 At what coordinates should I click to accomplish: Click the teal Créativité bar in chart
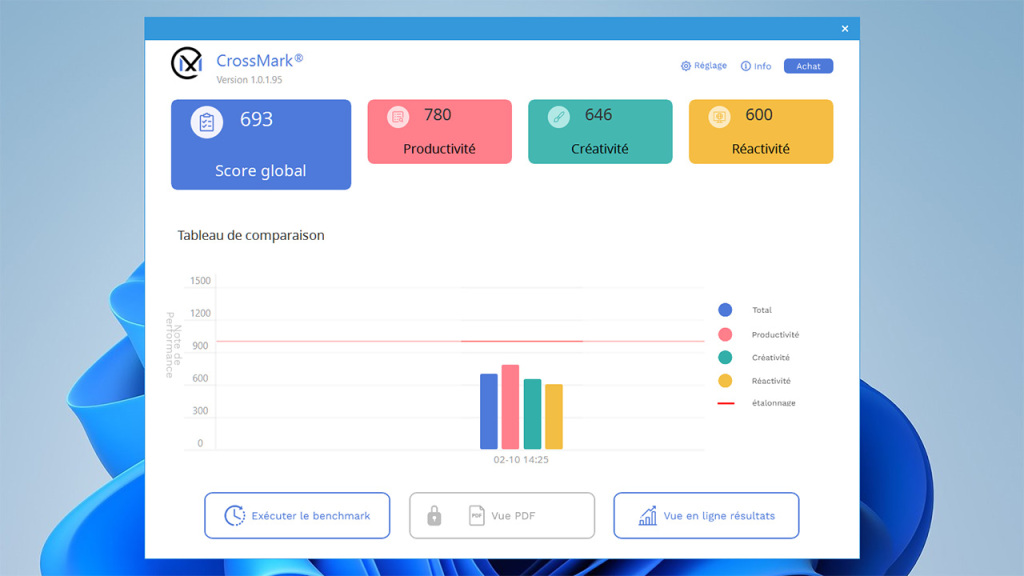[532, 414]
